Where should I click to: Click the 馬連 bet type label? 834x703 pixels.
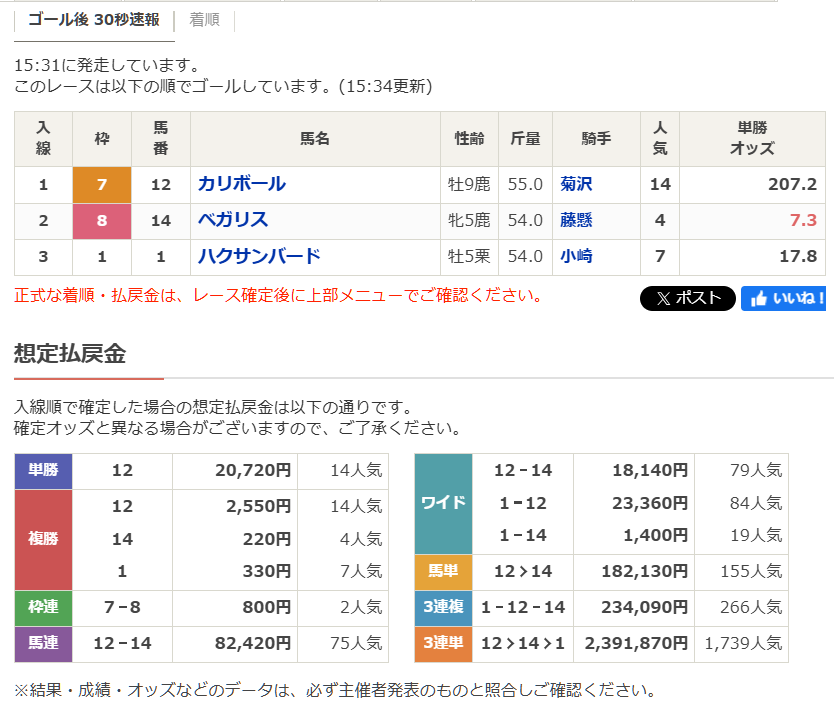pos(43,643)
